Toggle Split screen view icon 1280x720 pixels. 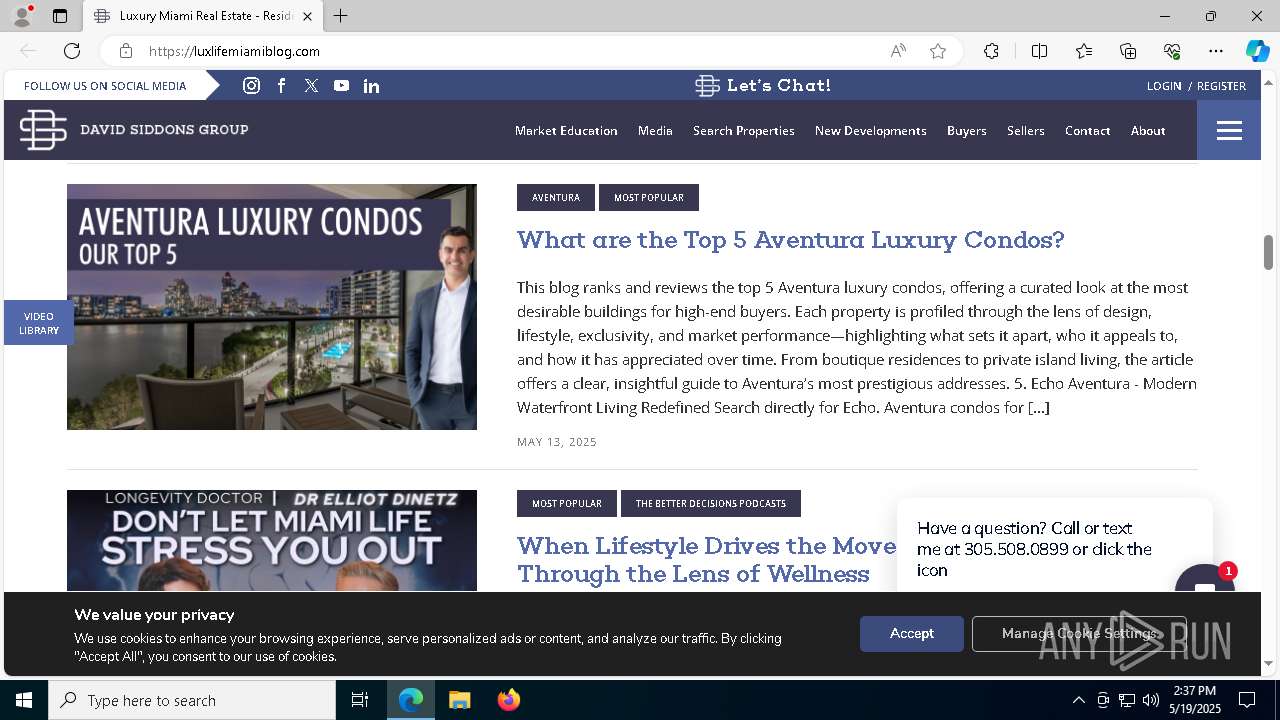(1039, 51)
